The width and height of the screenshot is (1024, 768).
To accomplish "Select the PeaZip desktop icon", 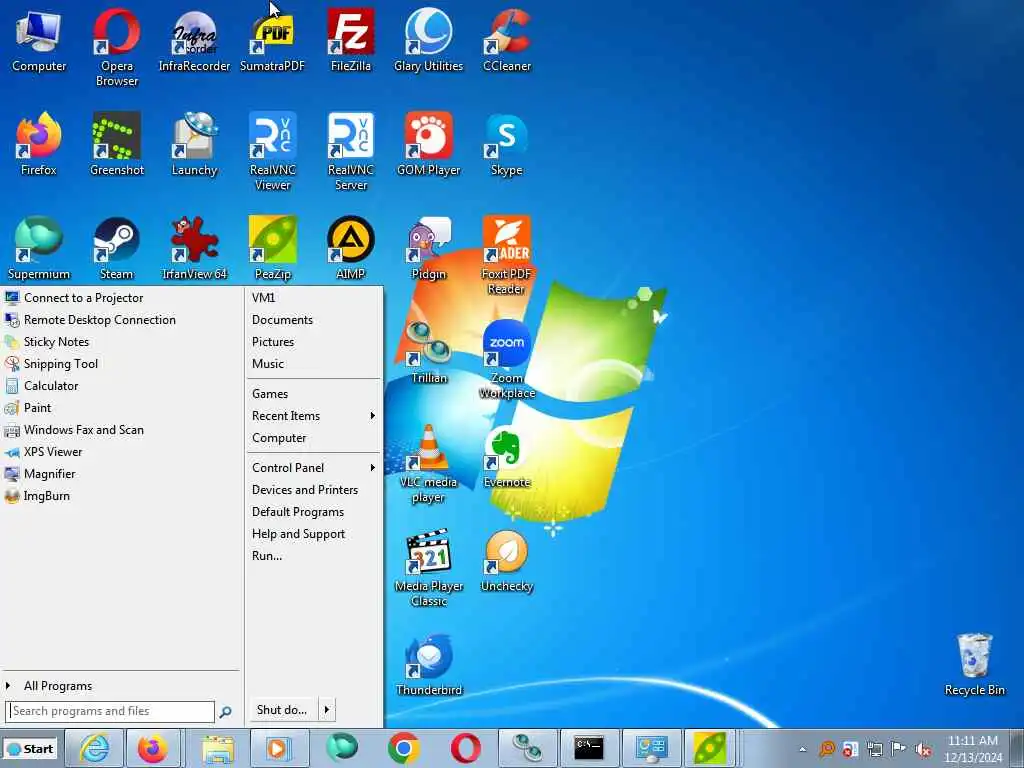I will coord(272,248).
